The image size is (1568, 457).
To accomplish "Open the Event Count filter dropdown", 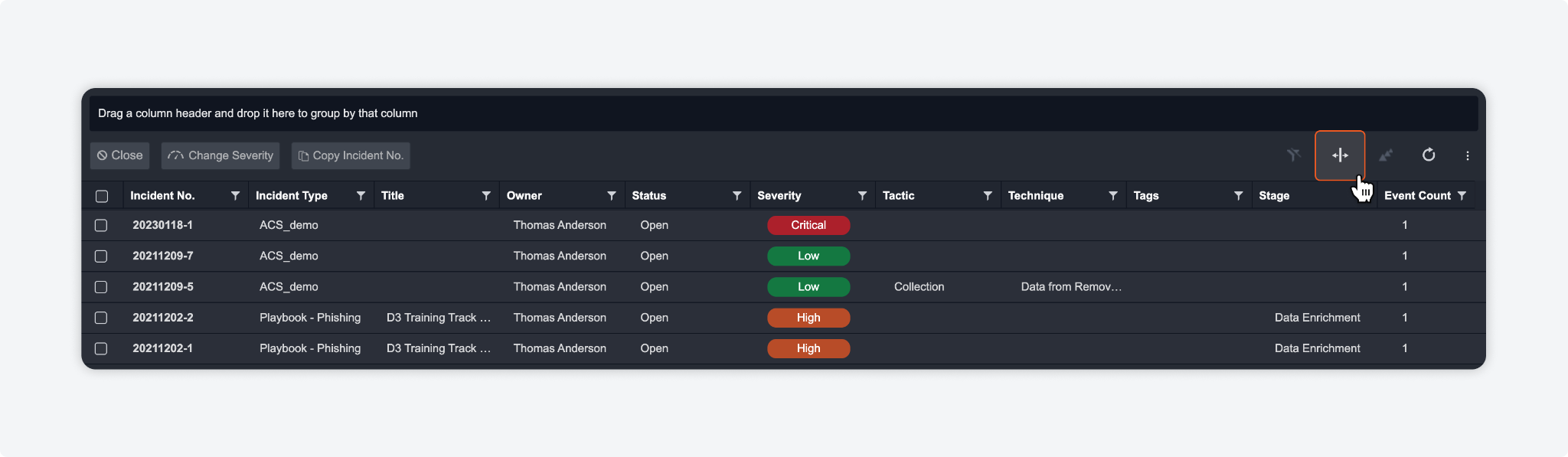I will pos(1462,196).
